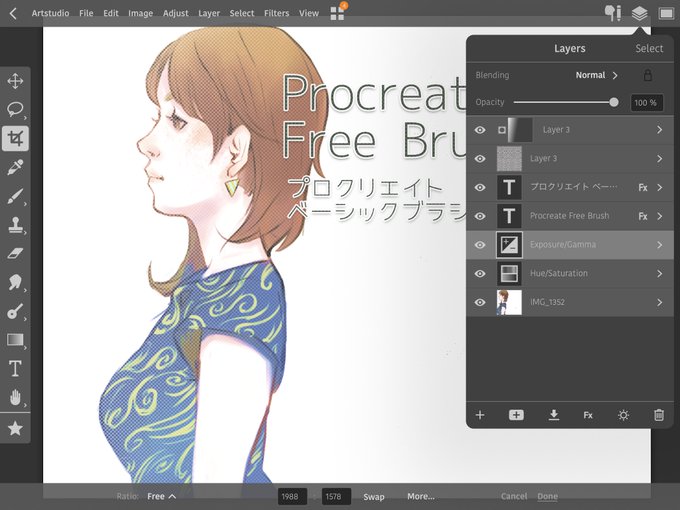This screenshot has height=510, width=680.
Task: Click Select in the Layers panel header
Action: pyautogui.click(x=649, y=48)
